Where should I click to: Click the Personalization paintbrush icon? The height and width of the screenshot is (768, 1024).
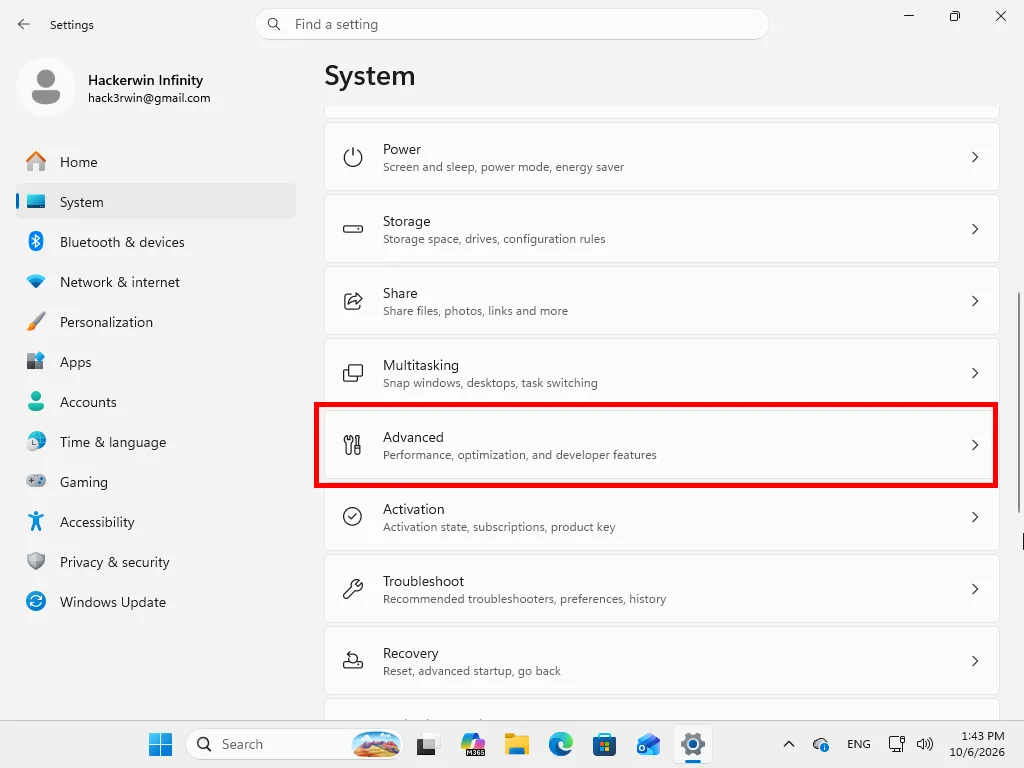(x=36, y=321)
